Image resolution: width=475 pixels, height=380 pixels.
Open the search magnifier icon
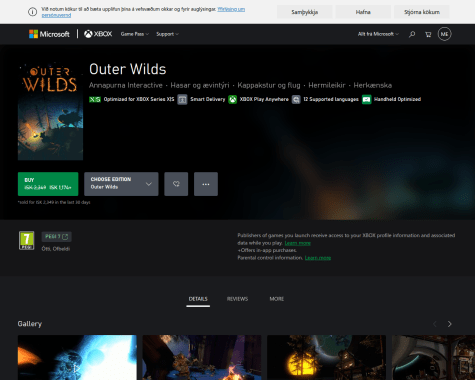[x=412, y=34]
